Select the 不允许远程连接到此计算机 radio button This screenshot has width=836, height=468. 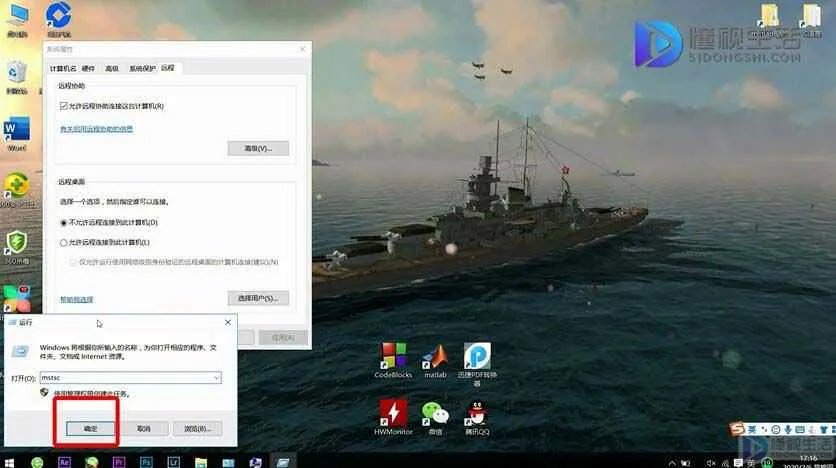[x=64, y=222]
